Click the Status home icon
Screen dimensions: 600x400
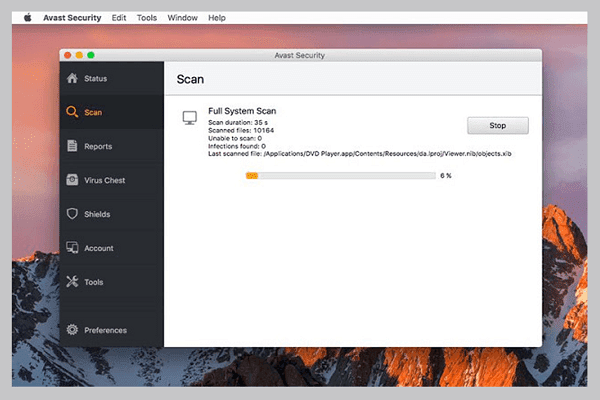(x=72, y=78)
